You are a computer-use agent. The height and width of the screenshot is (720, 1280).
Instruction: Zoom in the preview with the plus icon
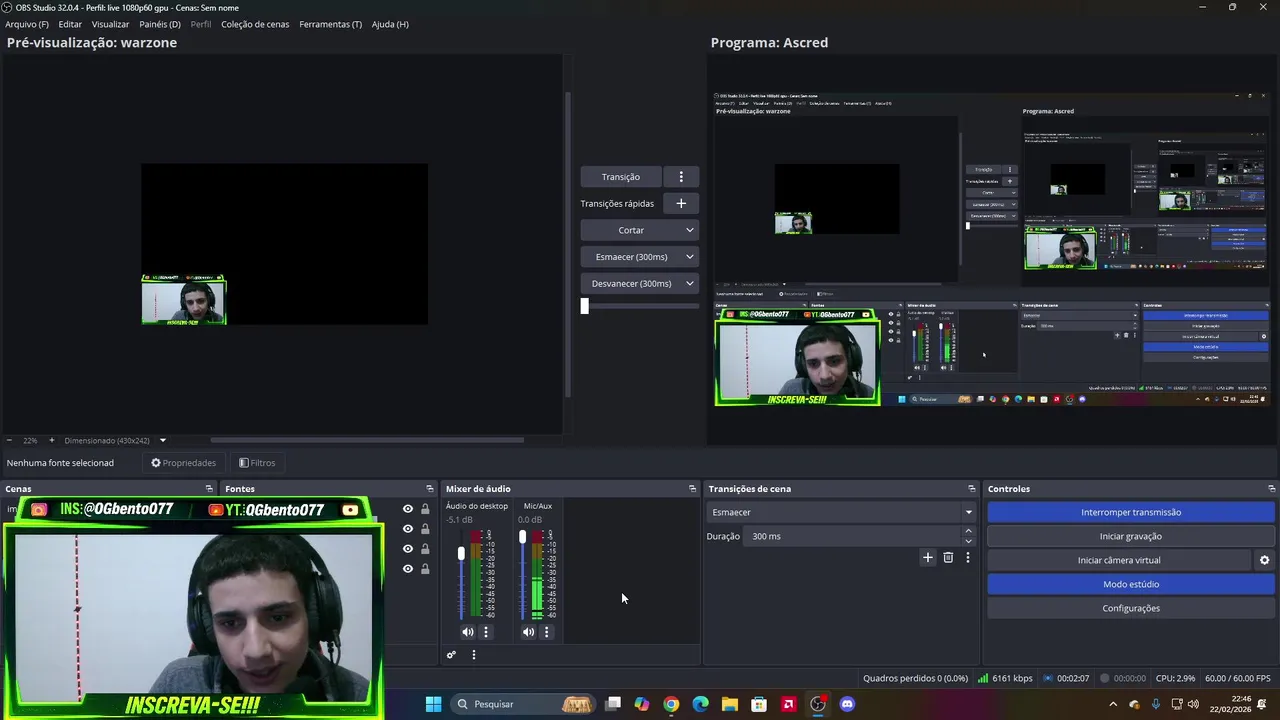pos(52,440)
